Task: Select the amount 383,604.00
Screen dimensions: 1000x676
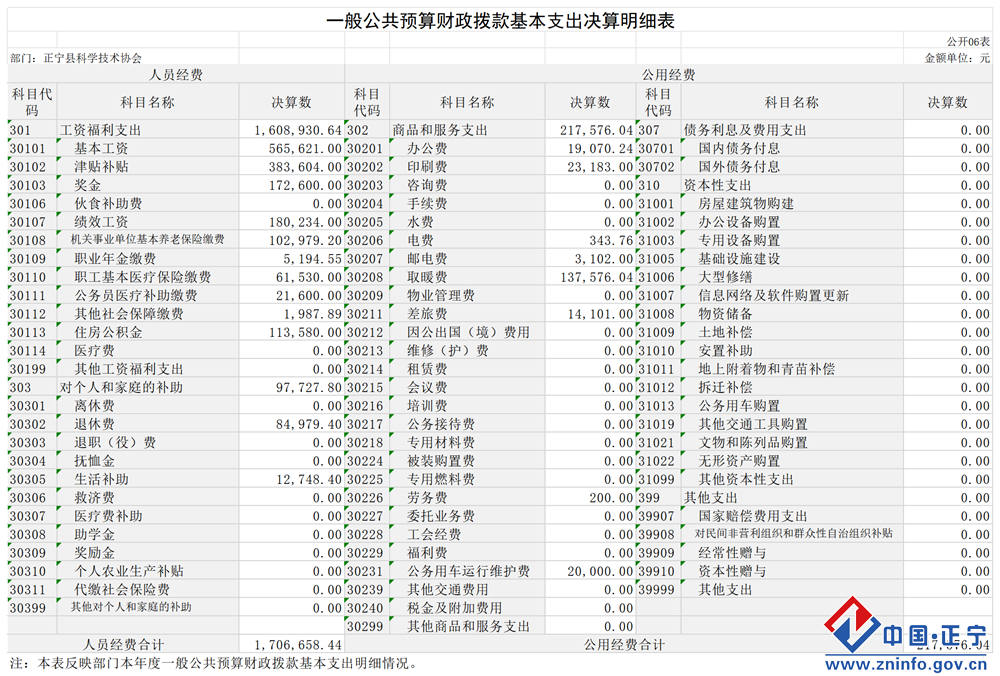Action: point(305,167)
